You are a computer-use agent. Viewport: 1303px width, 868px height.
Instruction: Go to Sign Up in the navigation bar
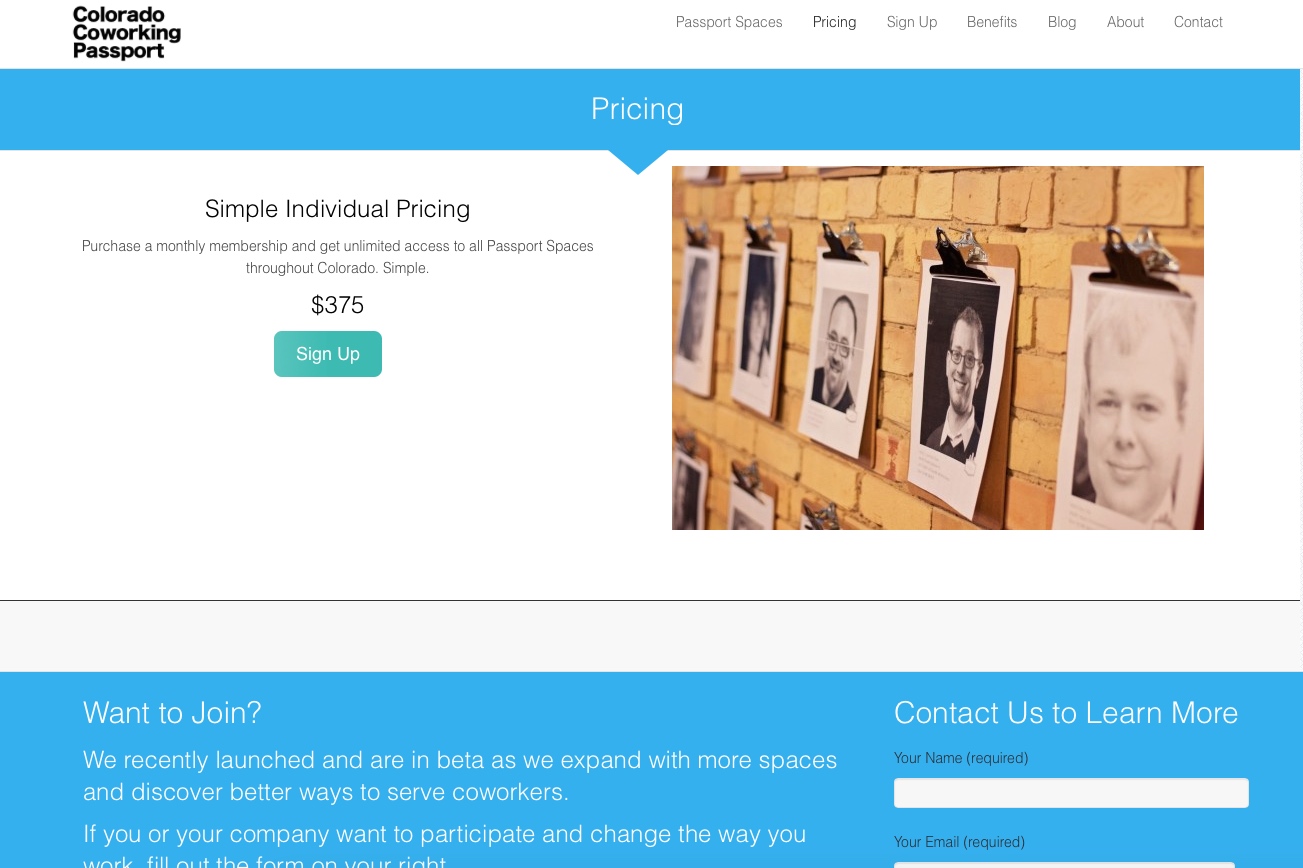pyautogui.click(x=912, y=22)
